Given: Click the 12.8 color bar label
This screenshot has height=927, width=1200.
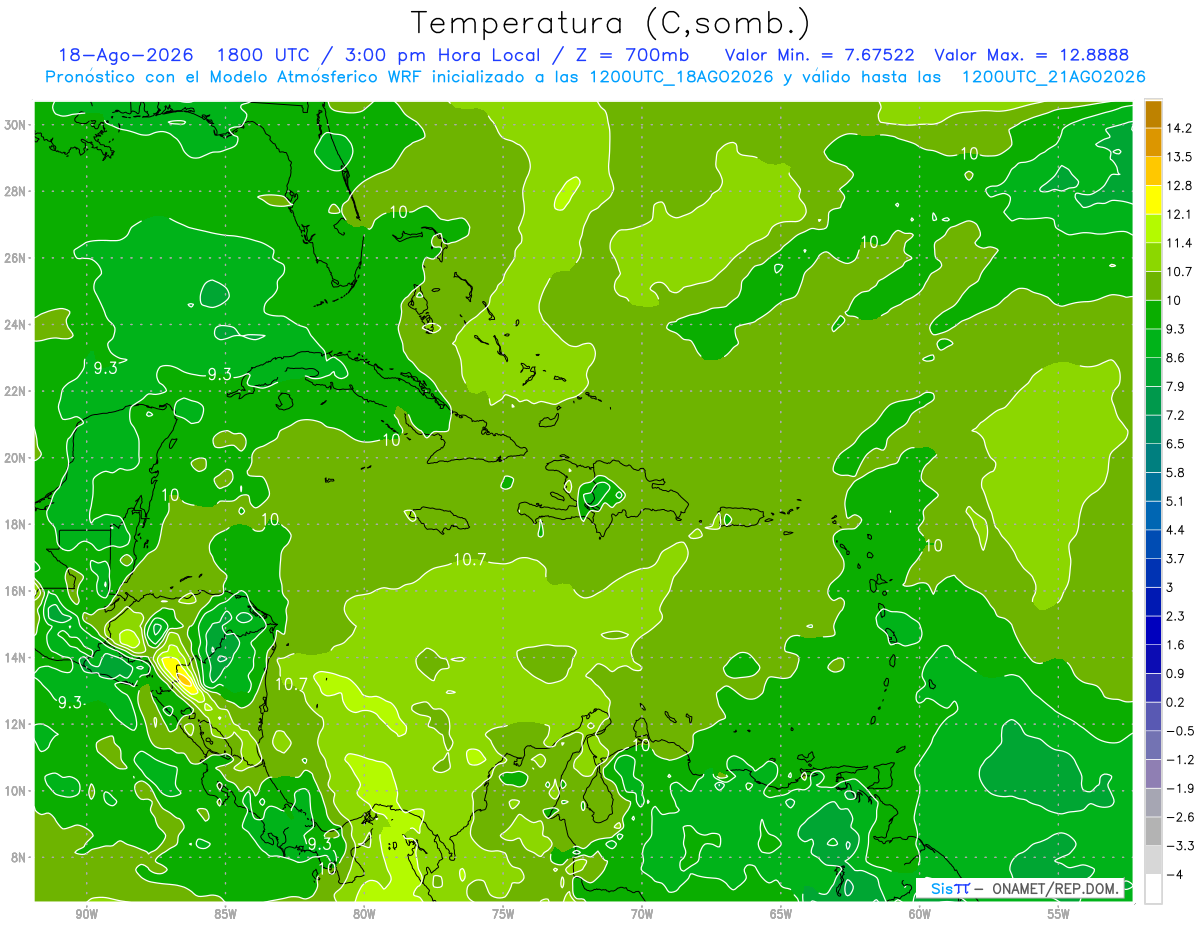Looking at the screenshot, I should point(1178,186).
